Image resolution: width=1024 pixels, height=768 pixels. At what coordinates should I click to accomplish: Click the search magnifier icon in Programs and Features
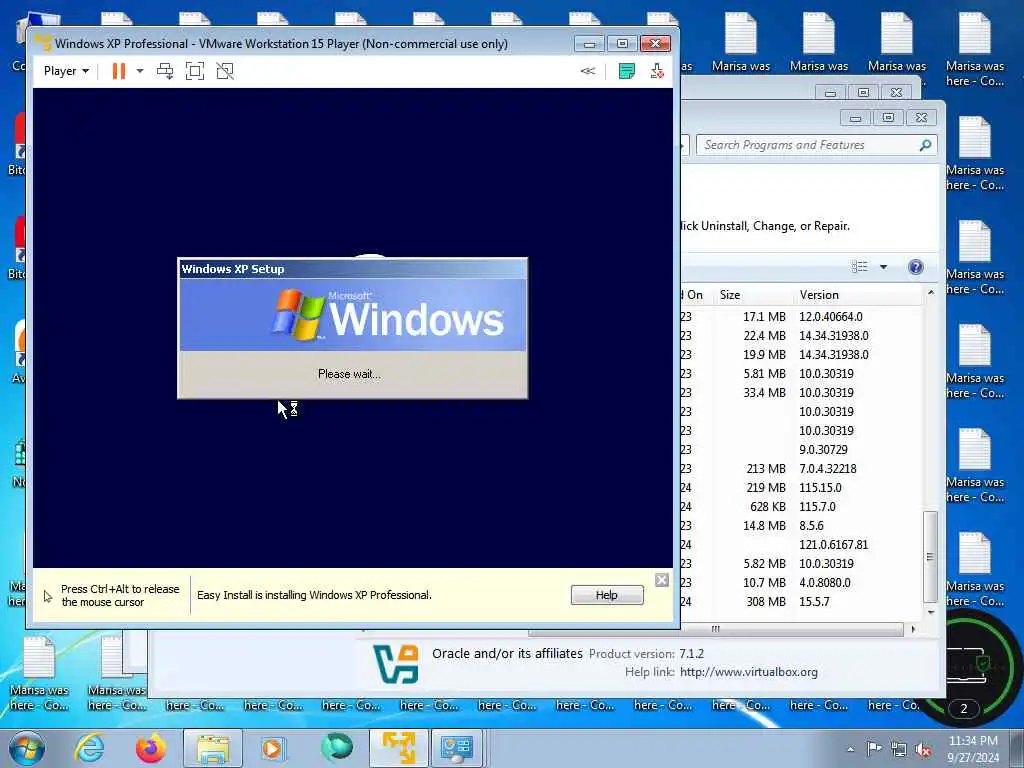pos(925,145)
